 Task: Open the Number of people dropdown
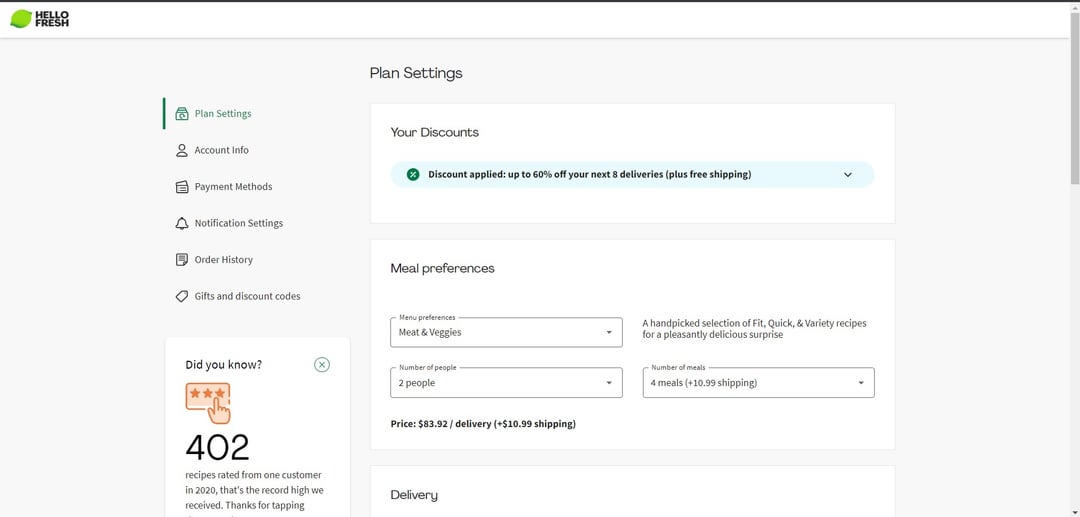(x=505, y=383)
